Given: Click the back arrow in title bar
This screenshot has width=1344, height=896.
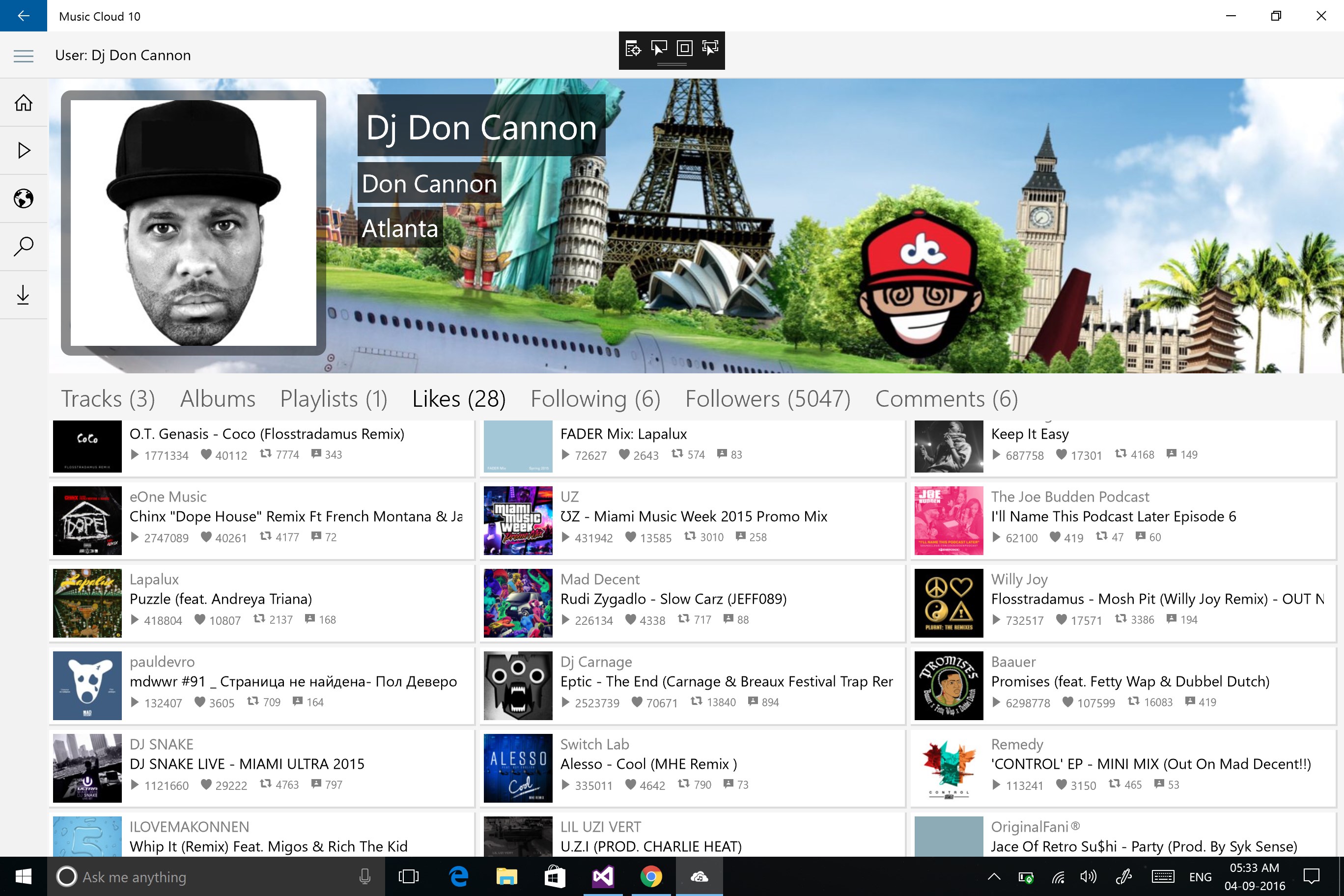Looking at the screenshot, I should point(24,15).
